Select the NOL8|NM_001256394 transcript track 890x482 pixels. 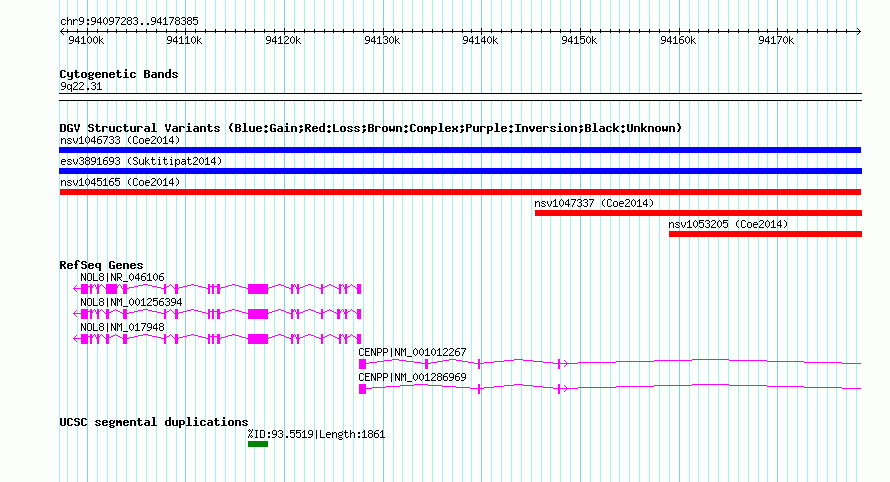[217, 314]
